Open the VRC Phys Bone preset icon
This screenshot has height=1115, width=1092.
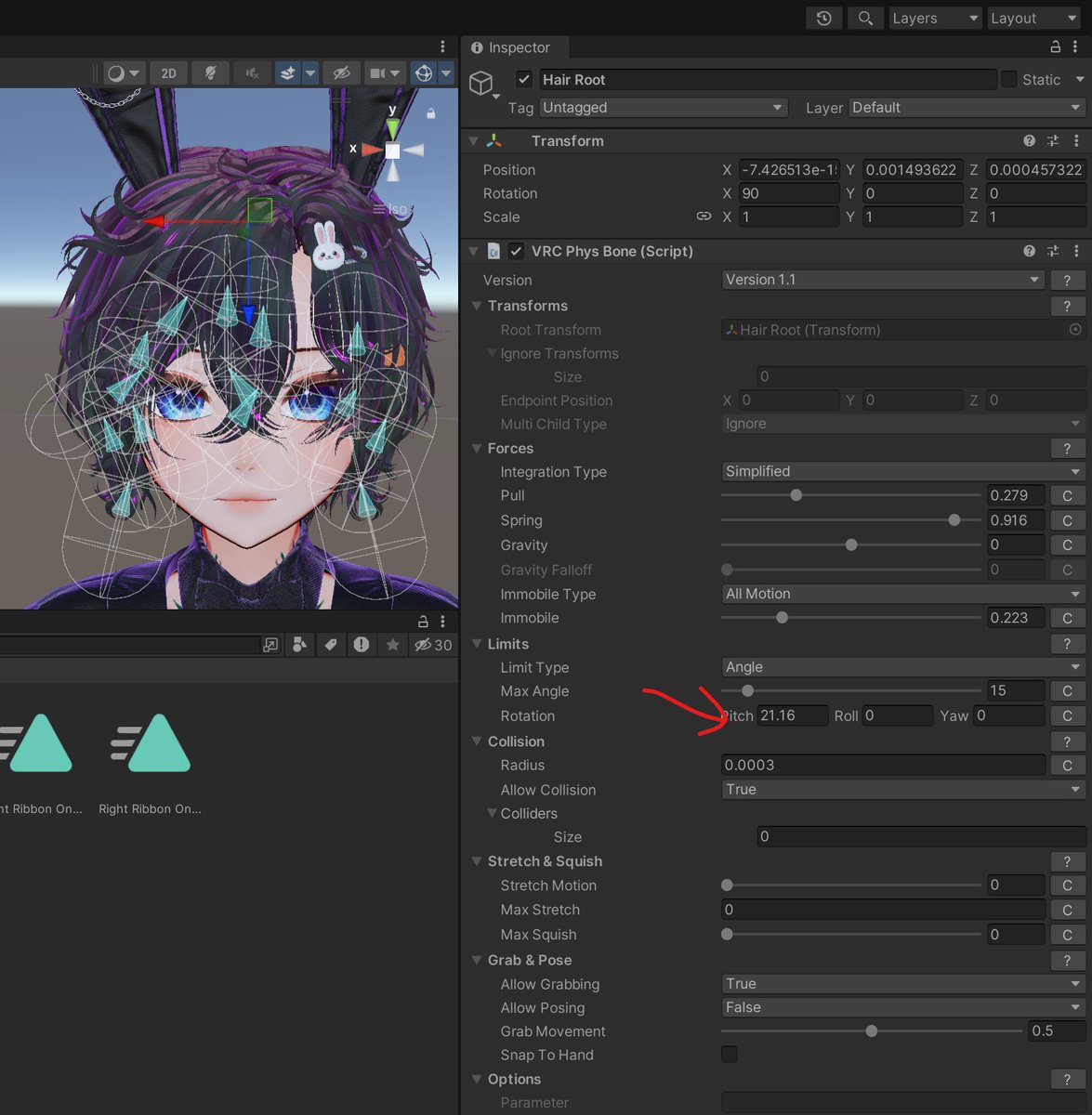coord(1053,251)
